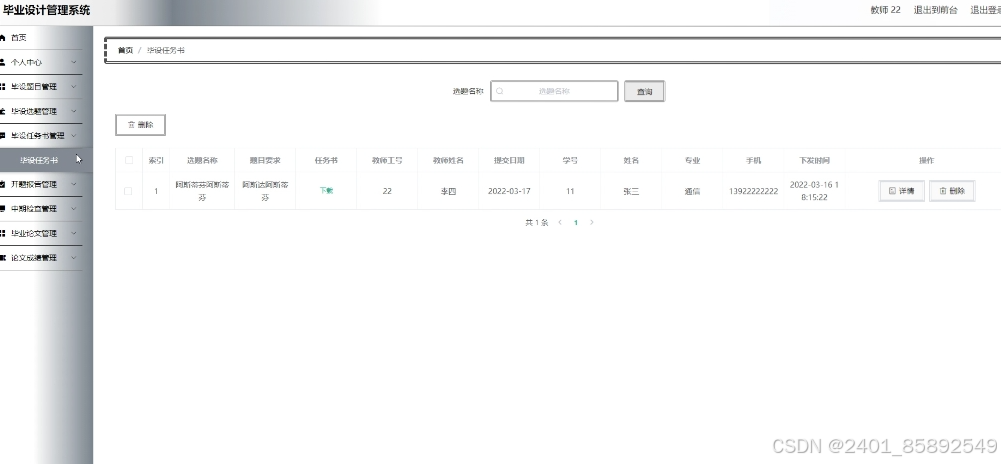
Task: Collapse 毕设任务书管理 chevron
Action: (x=74, y=135)
